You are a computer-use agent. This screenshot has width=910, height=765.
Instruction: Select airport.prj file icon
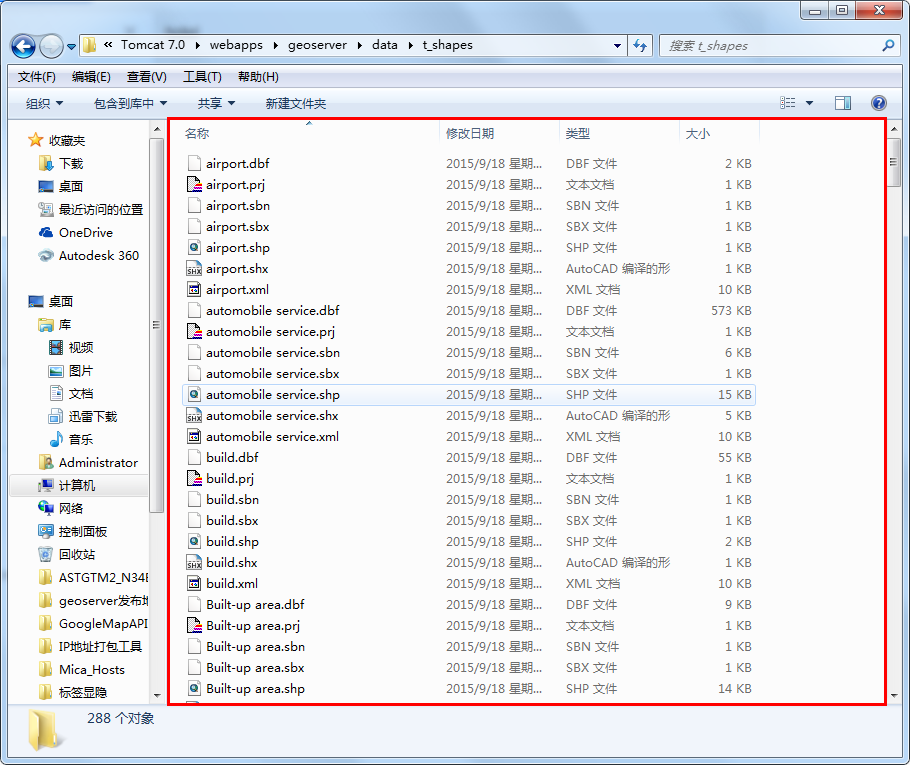click(194, 185)
